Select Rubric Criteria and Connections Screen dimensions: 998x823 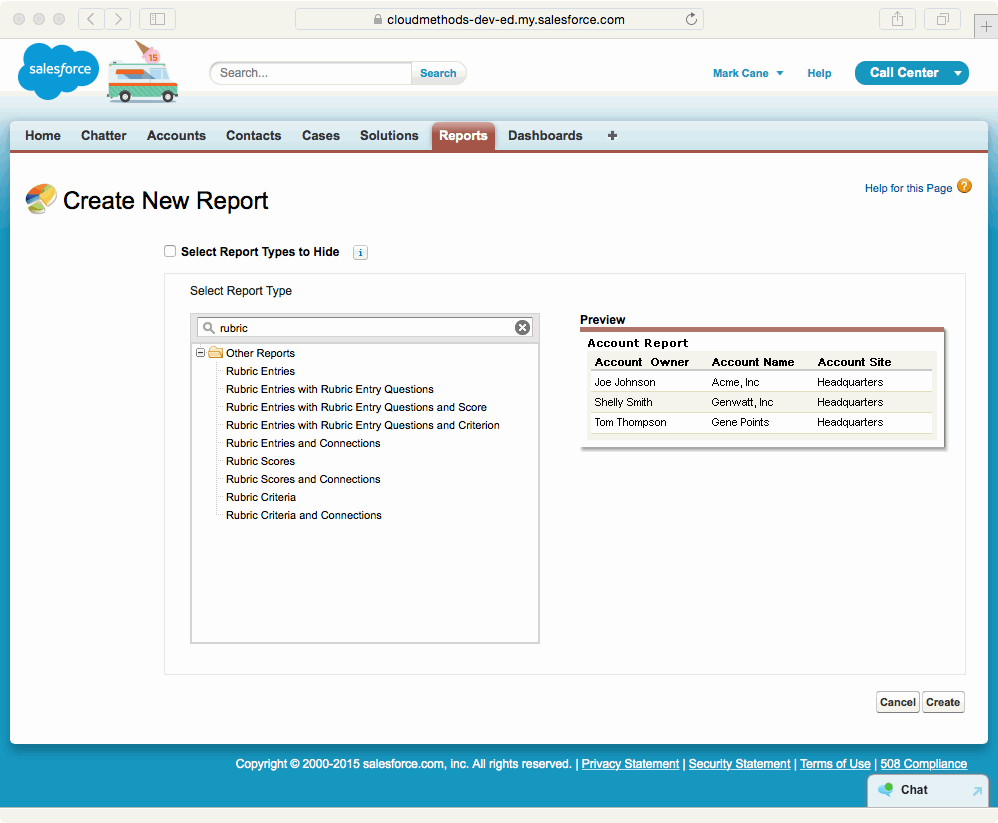[x=304, y=515]
